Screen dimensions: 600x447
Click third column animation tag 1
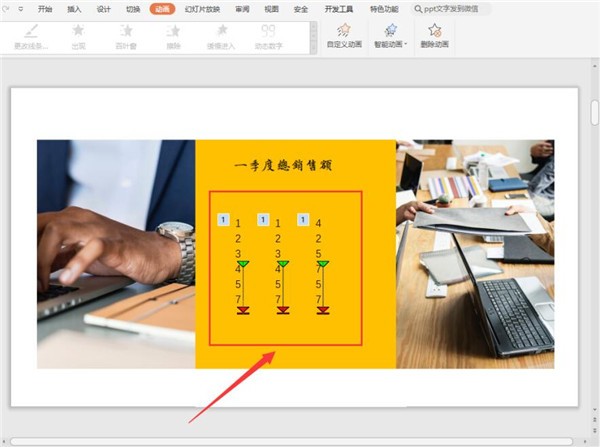303,219
